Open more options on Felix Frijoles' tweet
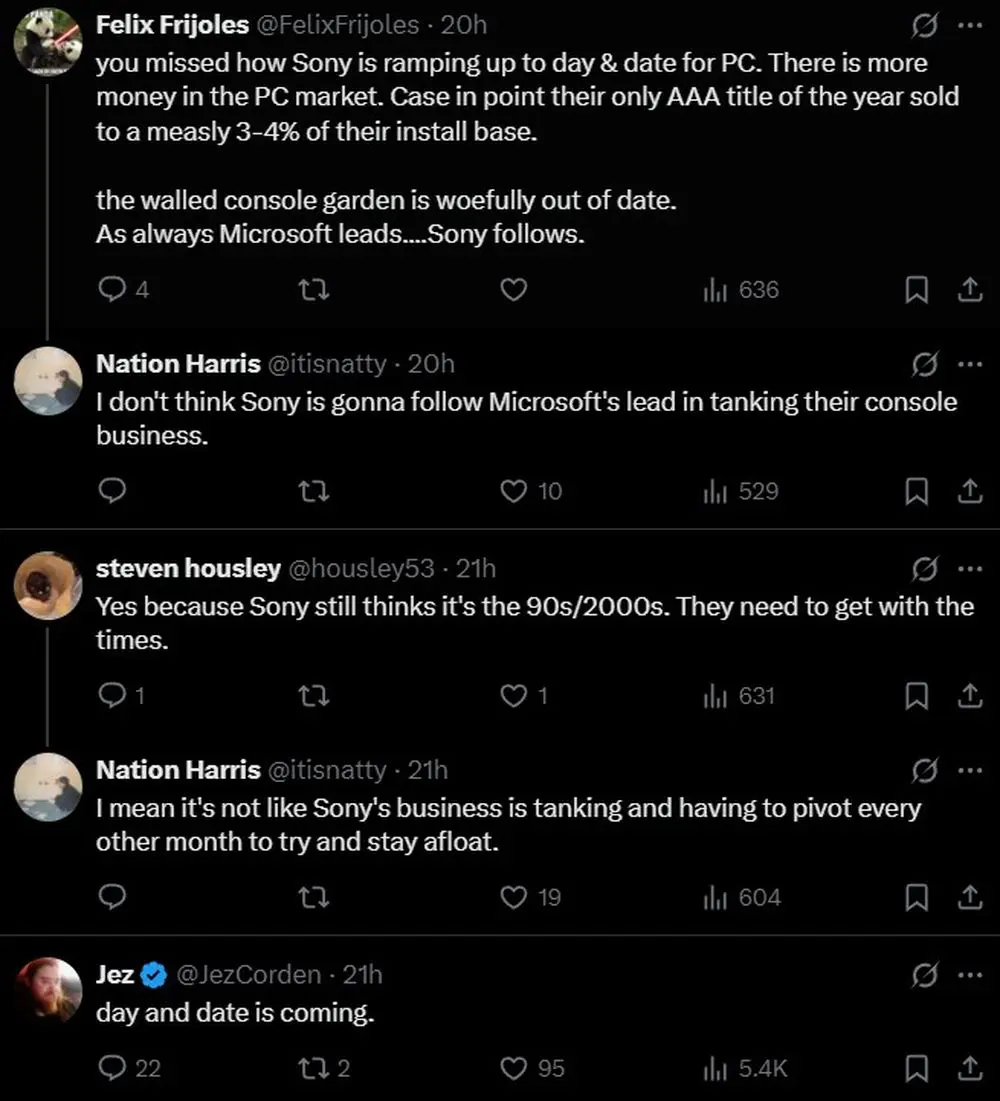The height and width of the screenshot is (1101, 1000). point(970,27)
